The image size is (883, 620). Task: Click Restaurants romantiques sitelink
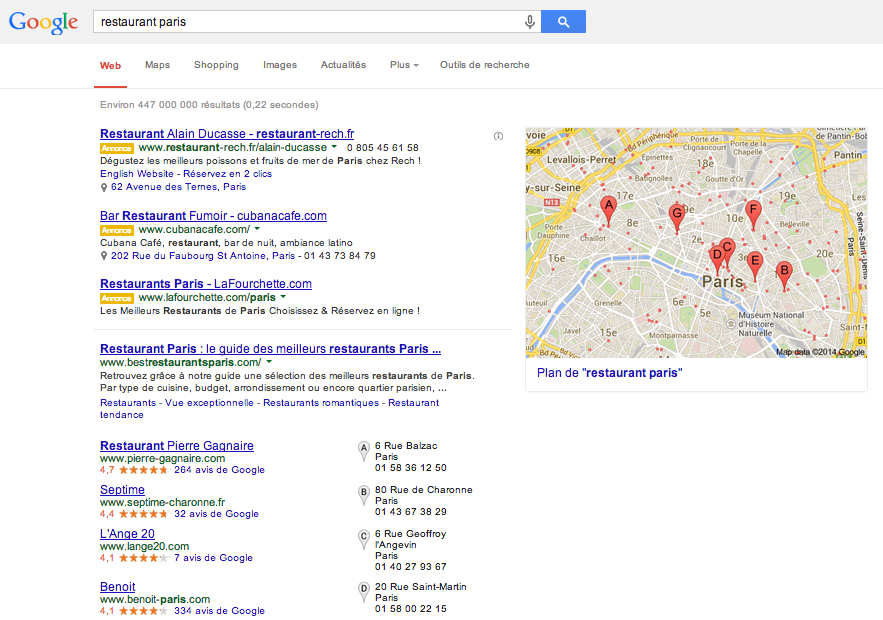click(x=321, y=403)
